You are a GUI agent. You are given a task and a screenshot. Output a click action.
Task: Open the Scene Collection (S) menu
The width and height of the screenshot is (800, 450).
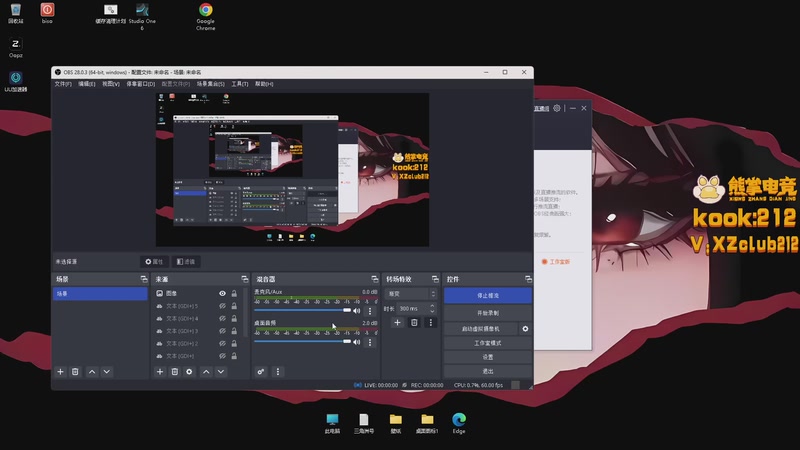[x=211, y=84]
